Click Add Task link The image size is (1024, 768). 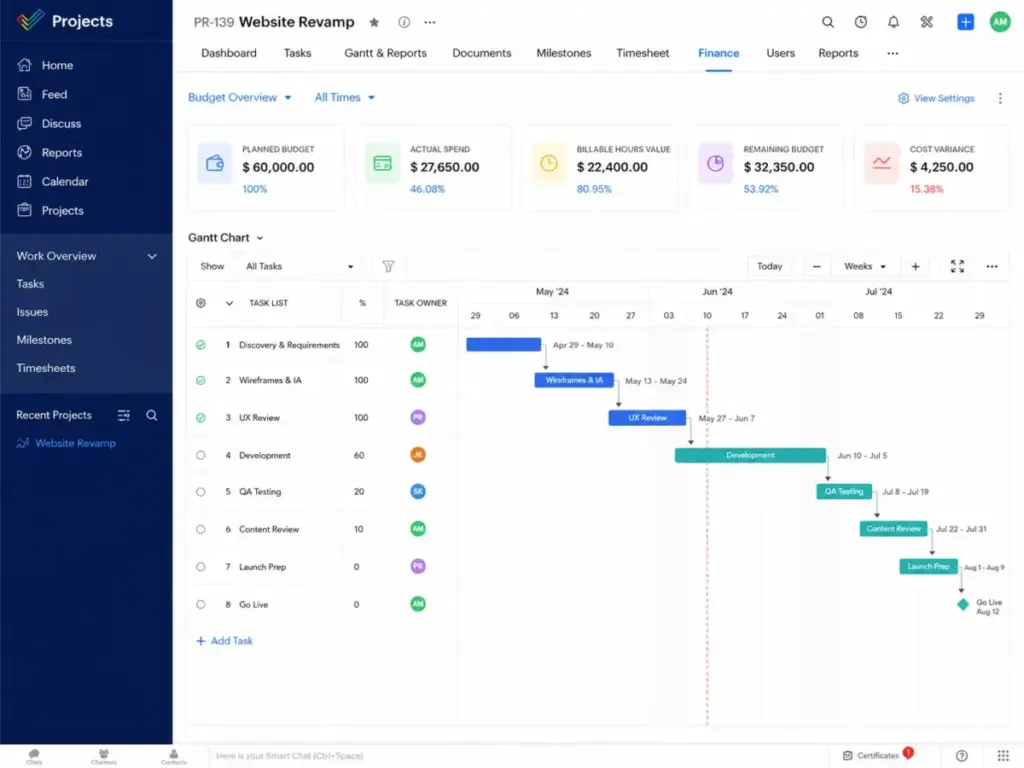coord(225,641)
